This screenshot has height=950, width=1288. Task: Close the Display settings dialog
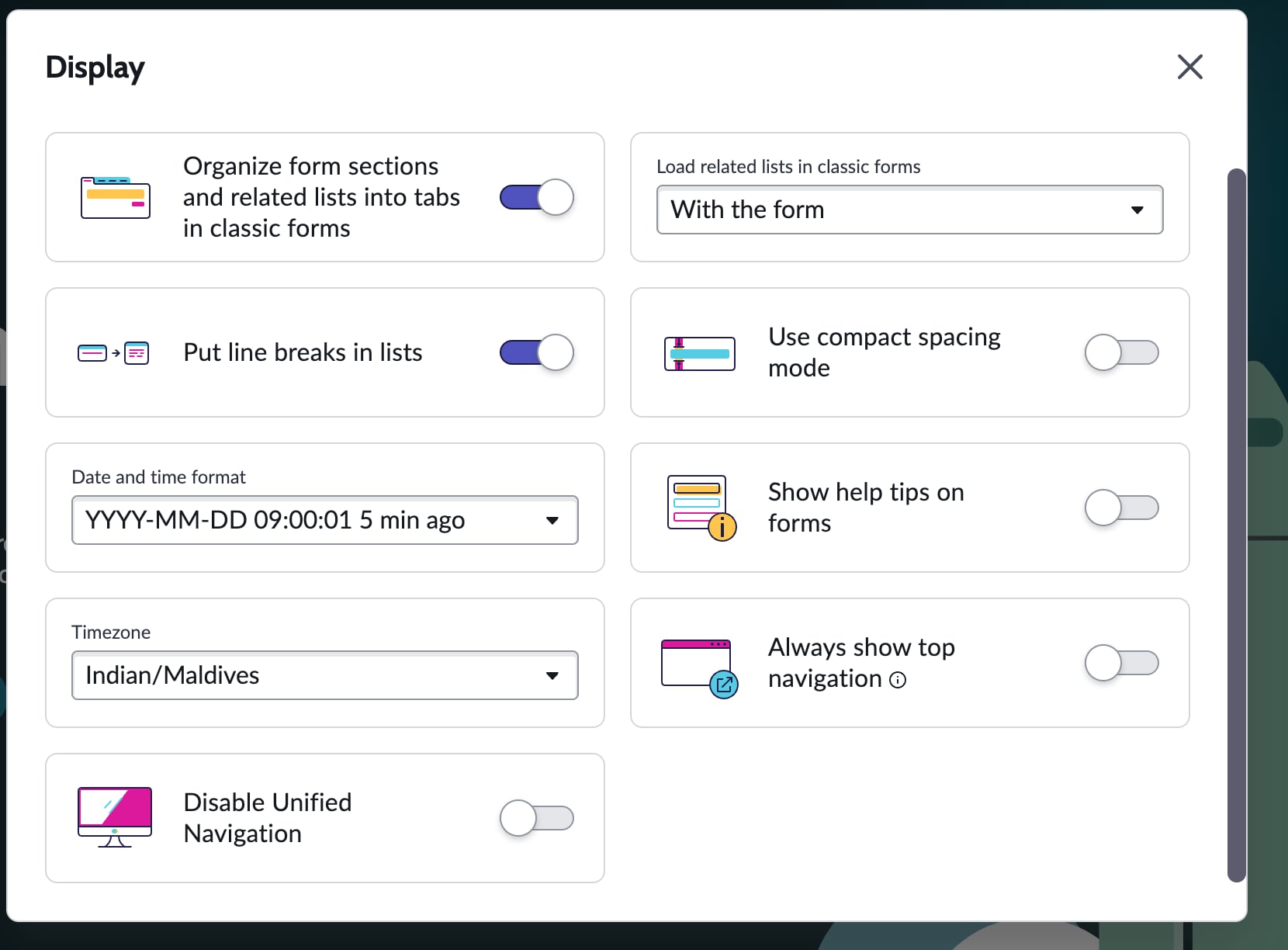click(x=1189, y=68)
